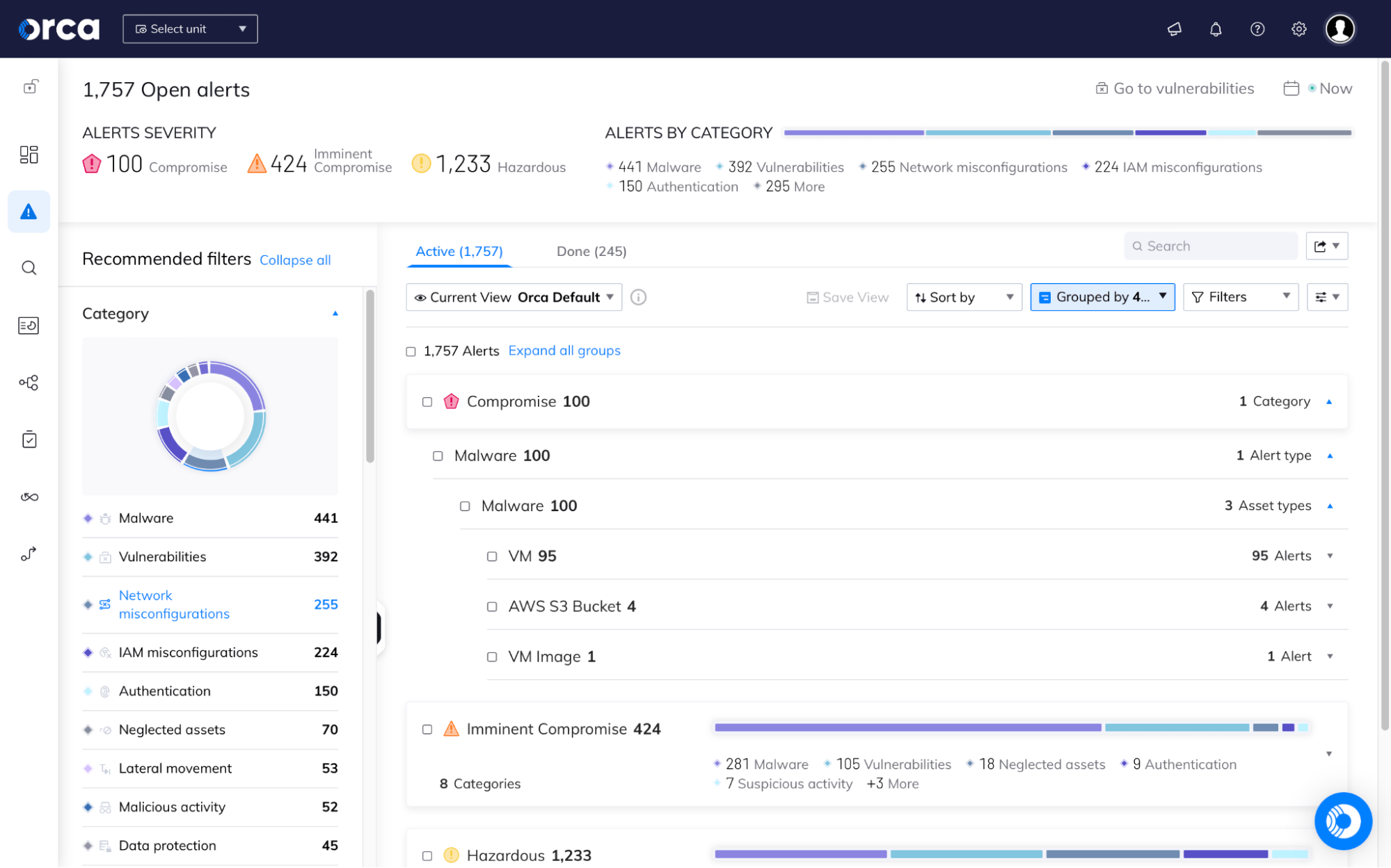Click the settings gear in the top bar
The height and width of the screenshot is (868, 1391).
[1298, 29]
